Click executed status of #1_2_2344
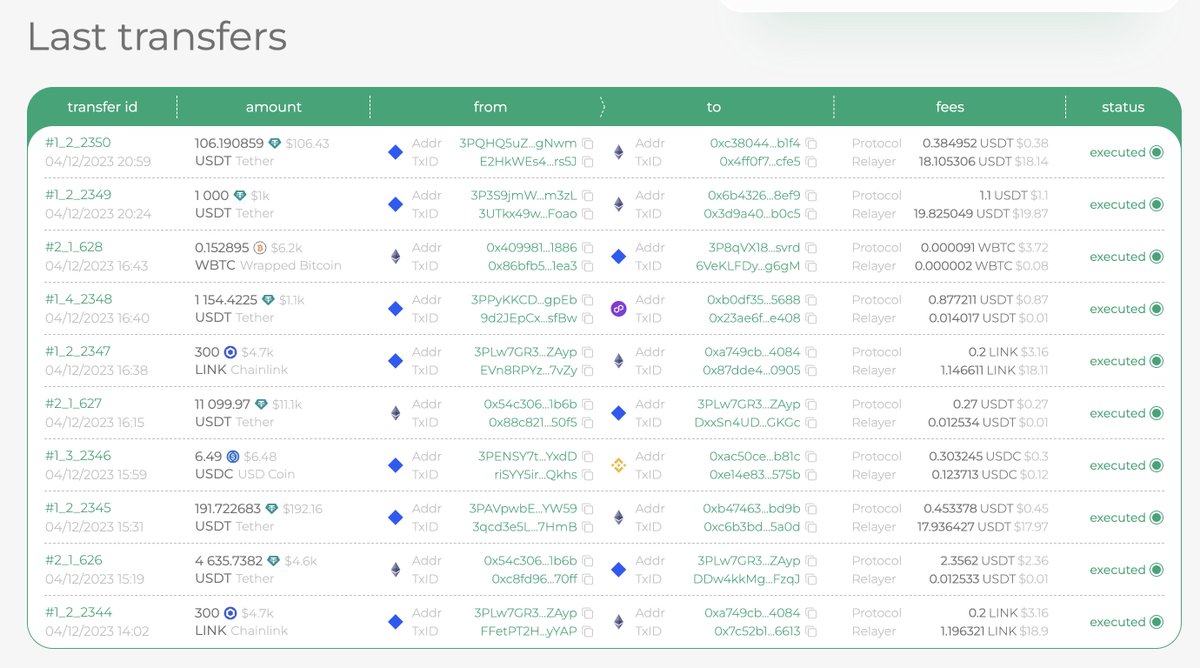This screenshot has height=668, width=1200. click(1126, 622)
